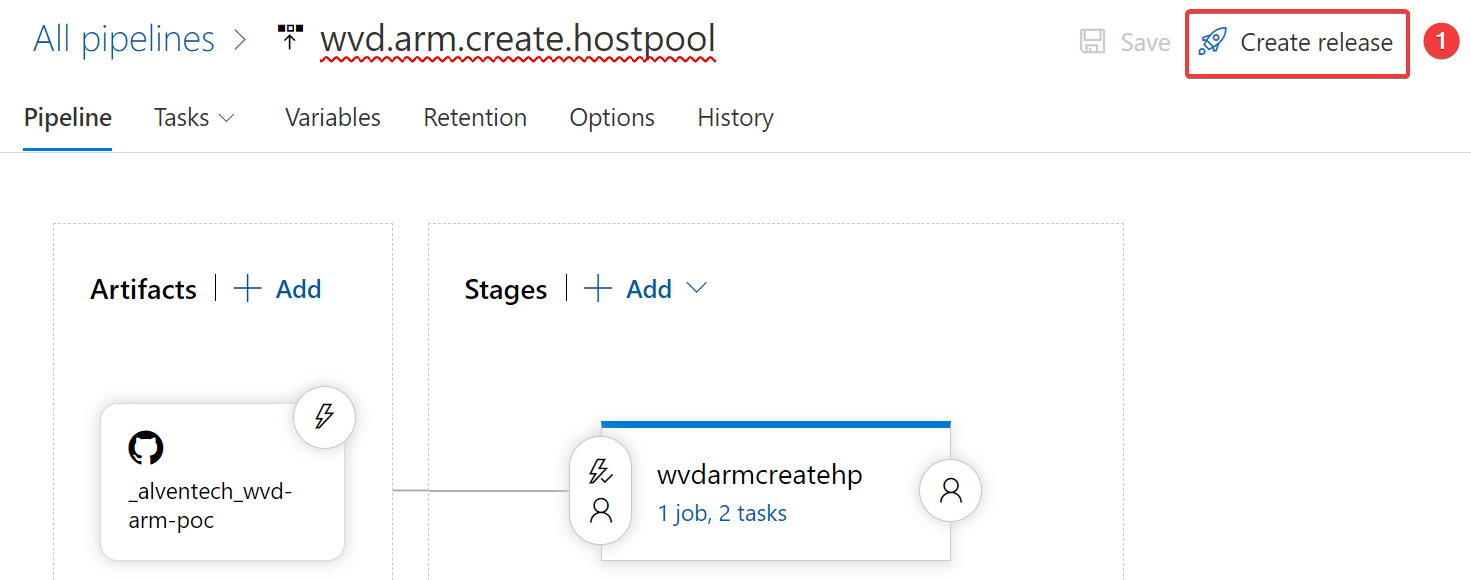Open the "1 job, 2 tasks" link

pos(722,514)
